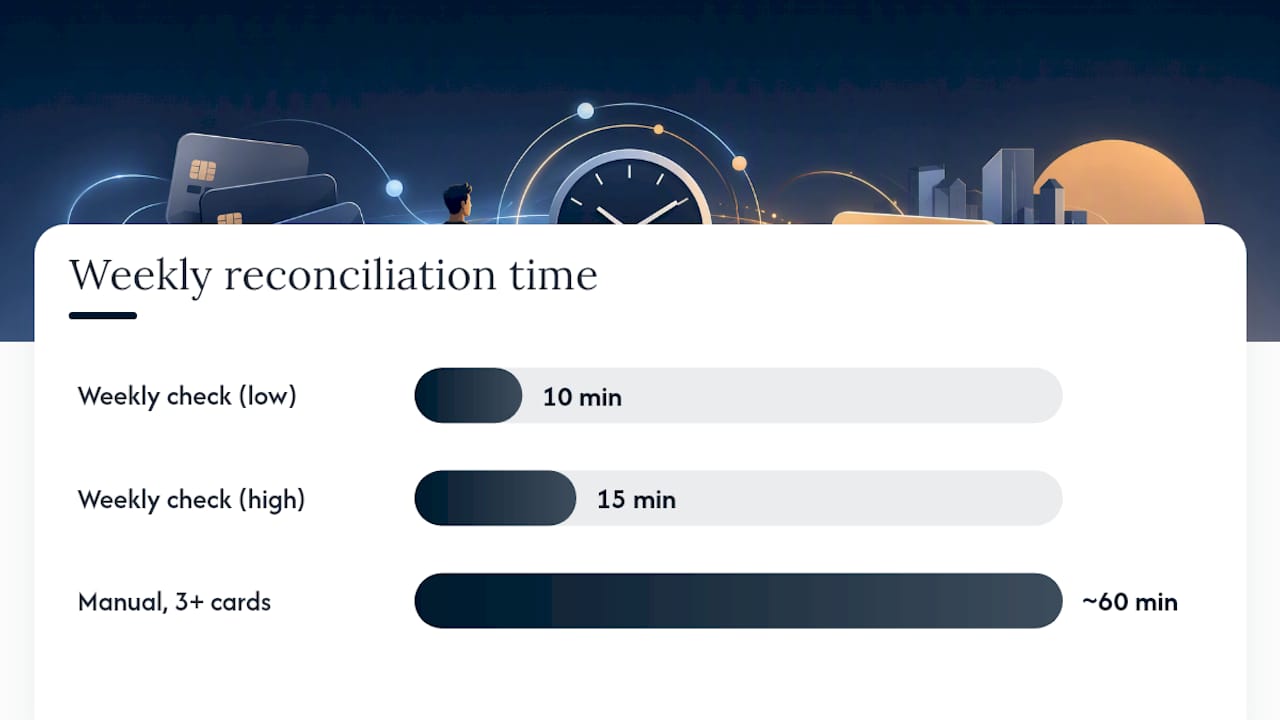Click the dark underline beneath the title
Image resolution: width=1280 pixels, height=720 pixels.
(103, 316)
